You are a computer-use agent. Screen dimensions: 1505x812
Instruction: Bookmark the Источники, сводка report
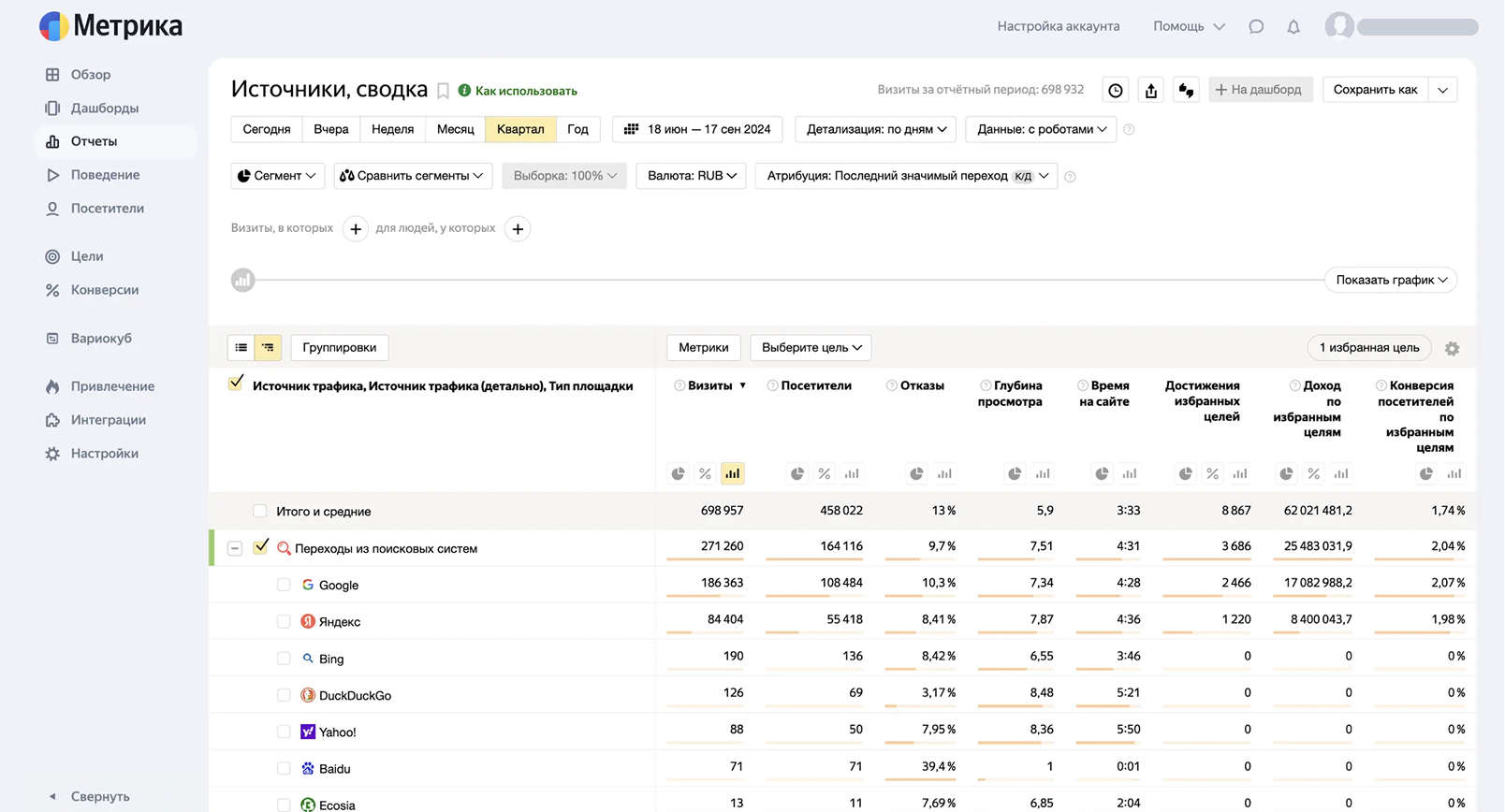[x=444, y=91]
